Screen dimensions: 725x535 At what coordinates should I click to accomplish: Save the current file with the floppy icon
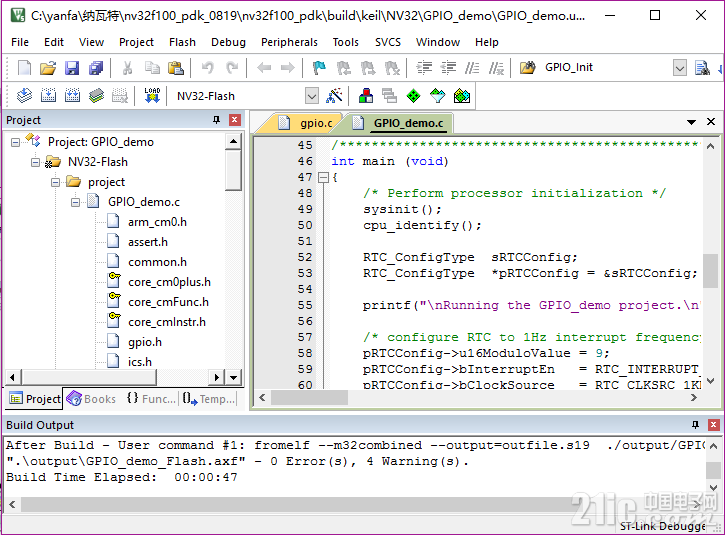coord(72,68)
